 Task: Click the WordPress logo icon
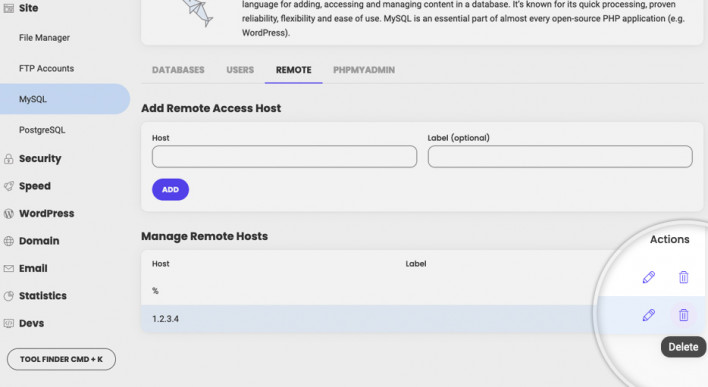tap(9, 214)
